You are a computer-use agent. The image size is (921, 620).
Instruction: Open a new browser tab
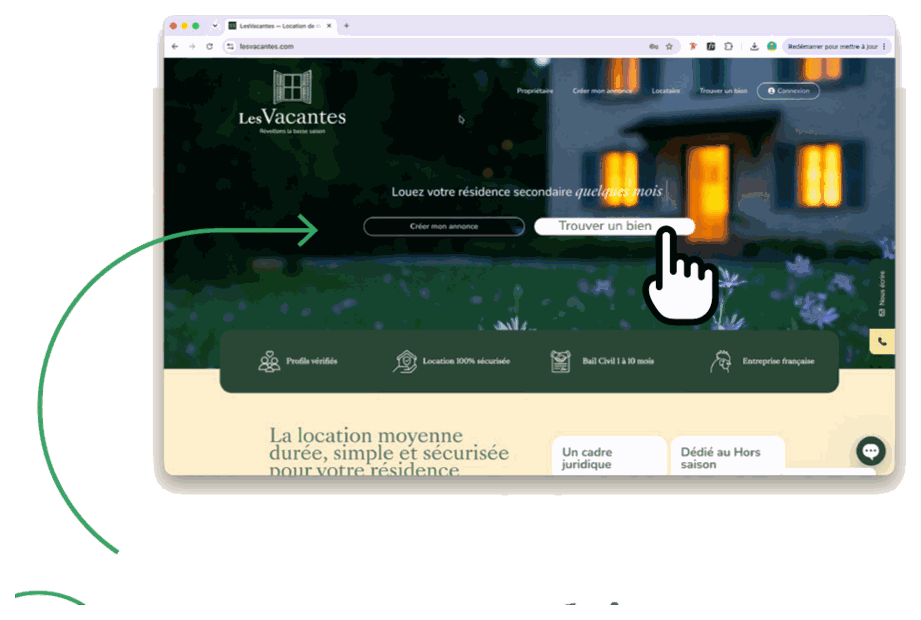pos(347,26)
